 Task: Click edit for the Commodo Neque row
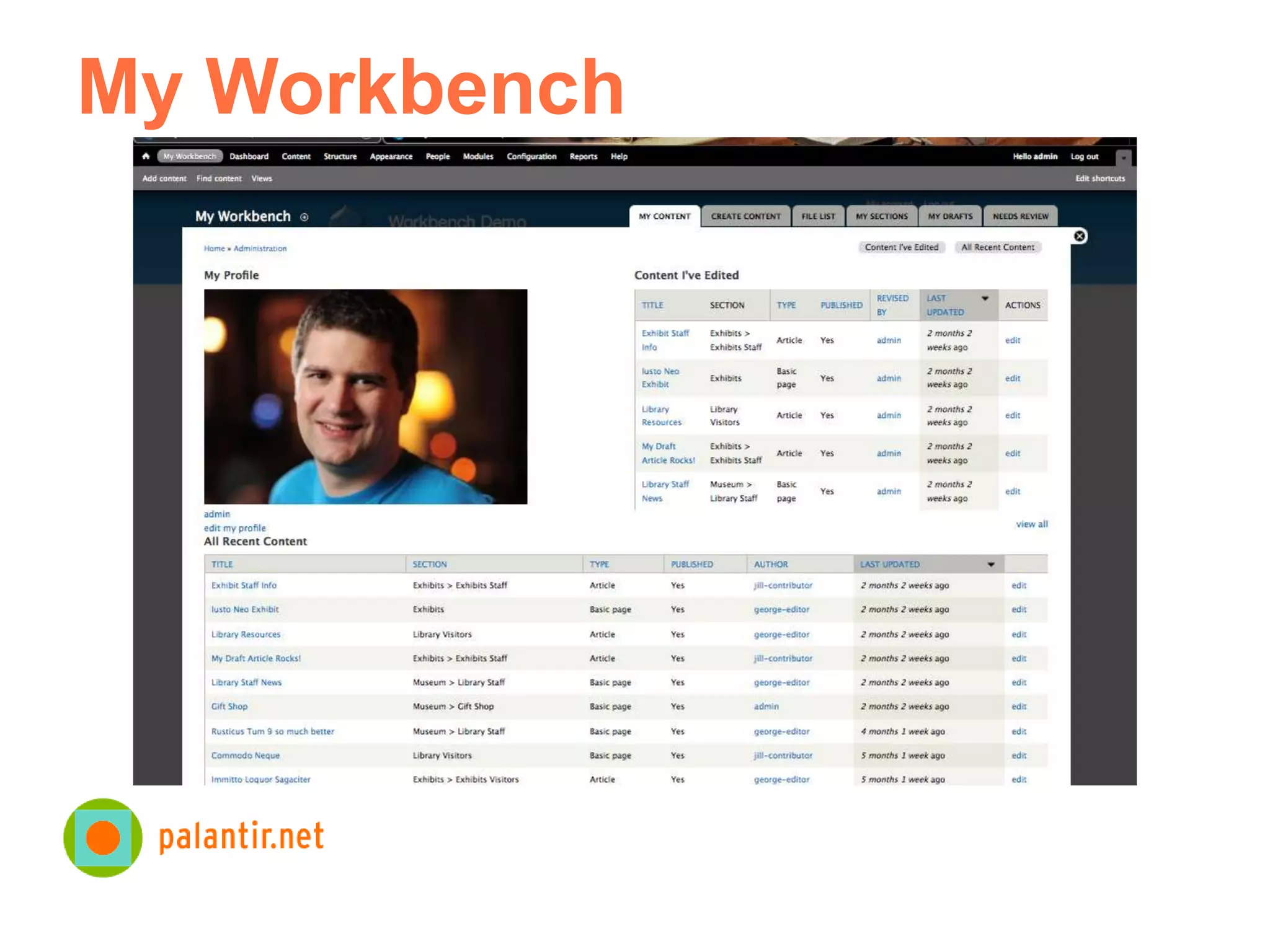(x=1018, y=756)
